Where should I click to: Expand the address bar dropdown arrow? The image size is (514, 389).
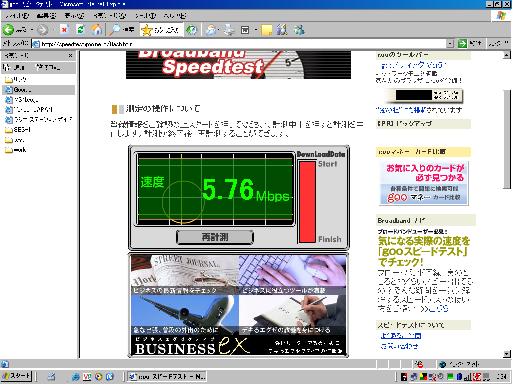coord(450,43)
